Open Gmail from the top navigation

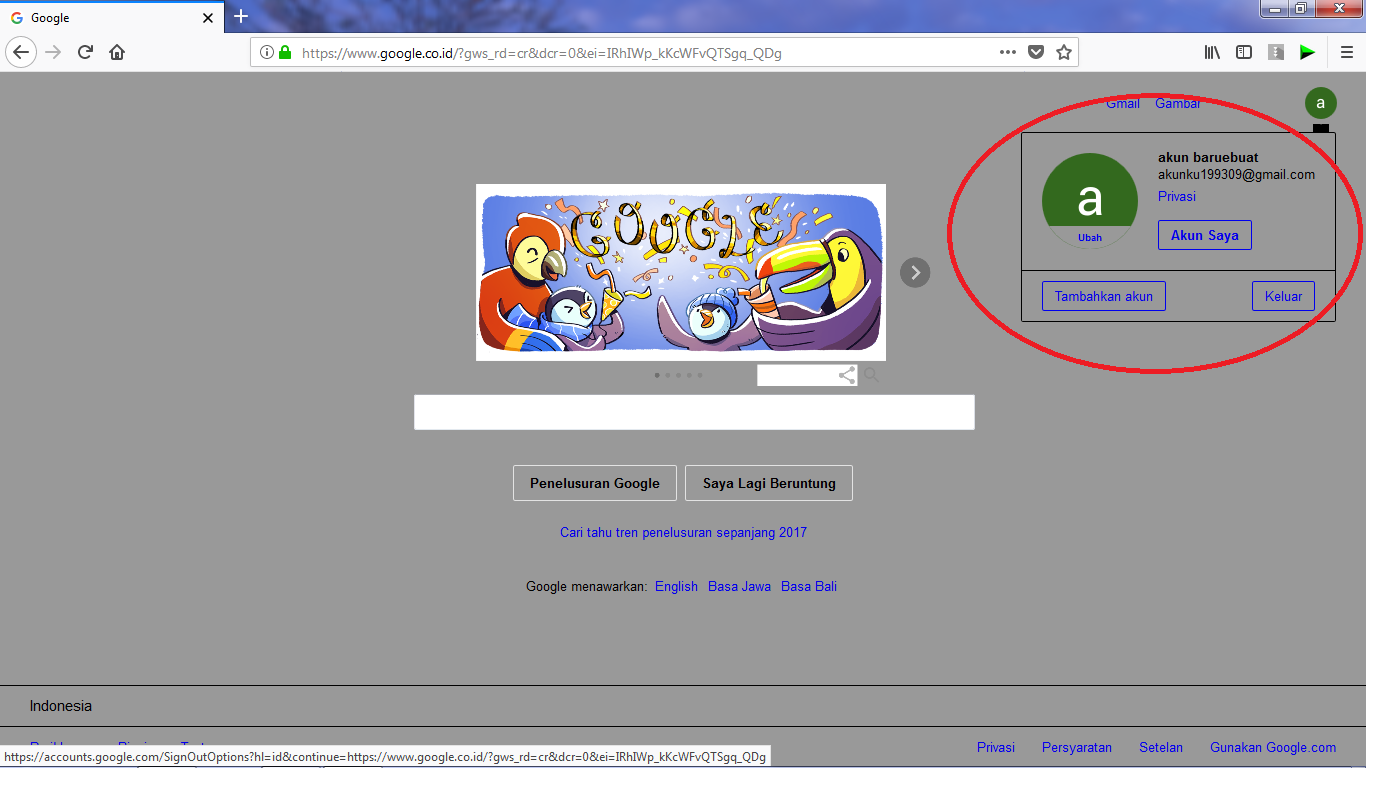click(1122, 103)
